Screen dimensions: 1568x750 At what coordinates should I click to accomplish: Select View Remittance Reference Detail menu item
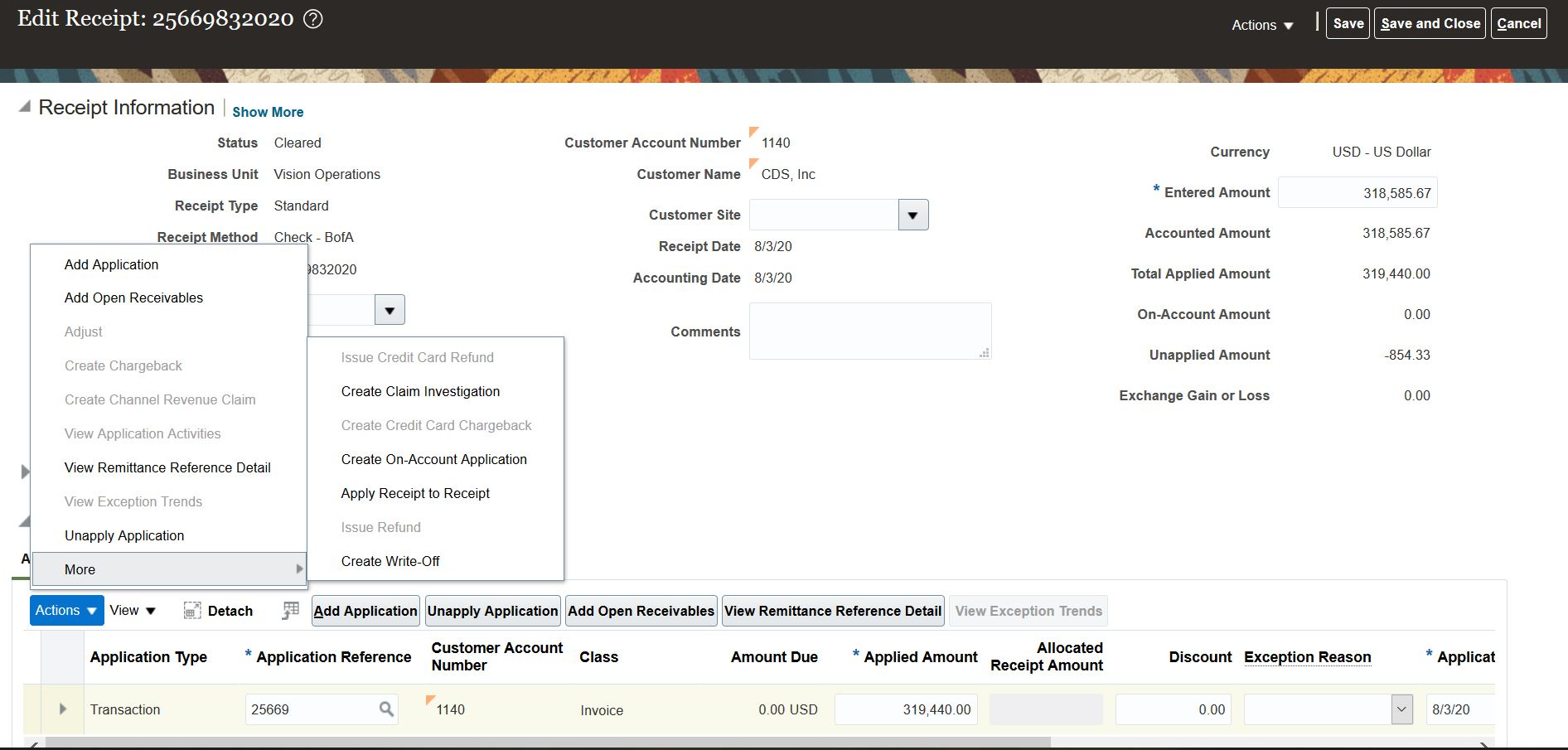pyautogui.click(x=167, y=467)
